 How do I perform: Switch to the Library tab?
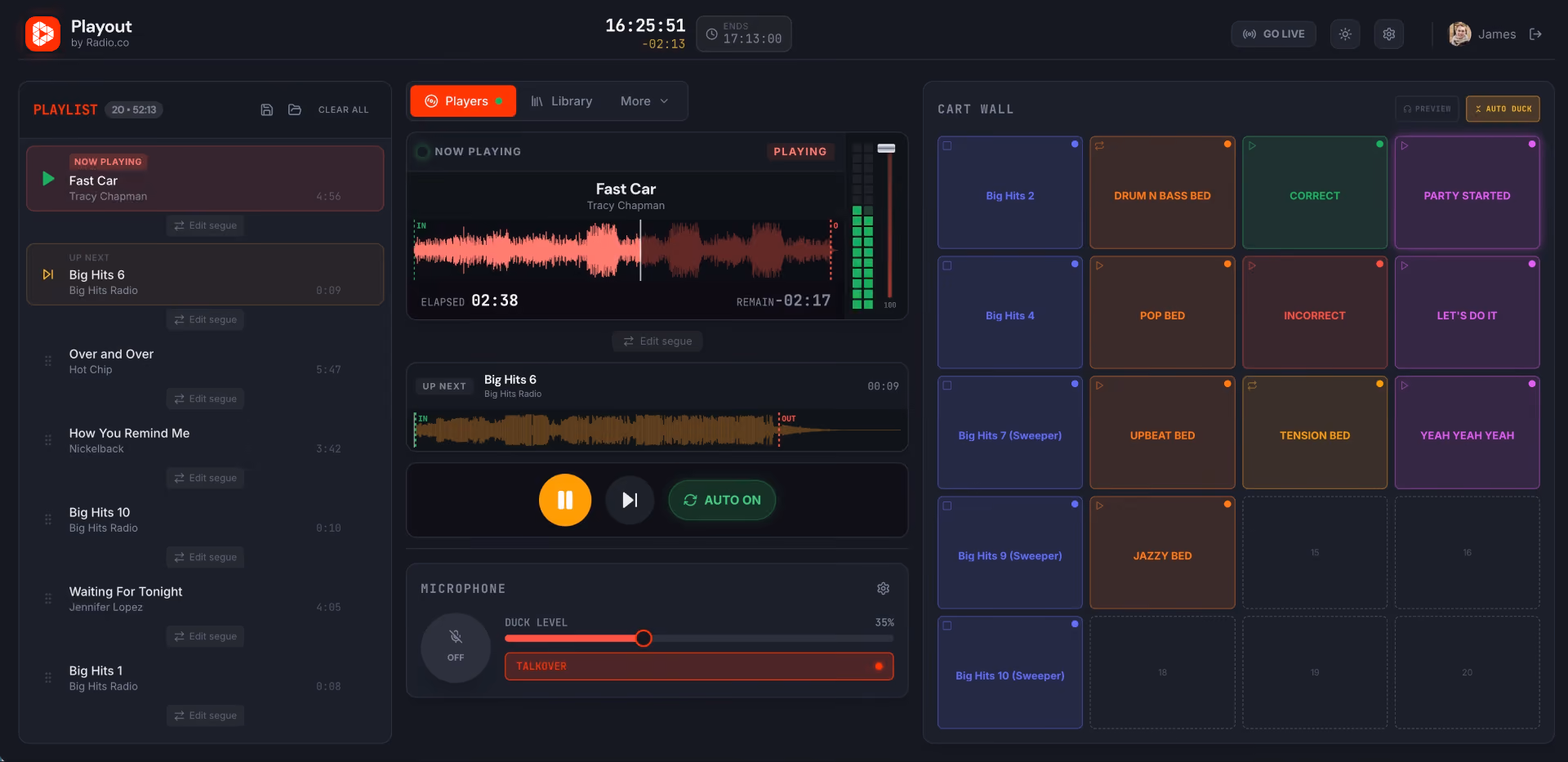coord(562,101)
